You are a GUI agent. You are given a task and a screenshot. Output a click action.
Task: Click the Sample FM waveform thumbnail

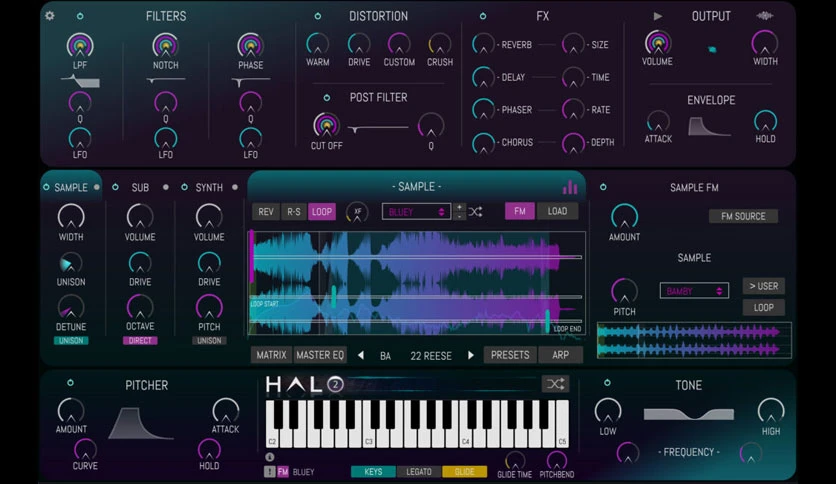click(694, 341)
